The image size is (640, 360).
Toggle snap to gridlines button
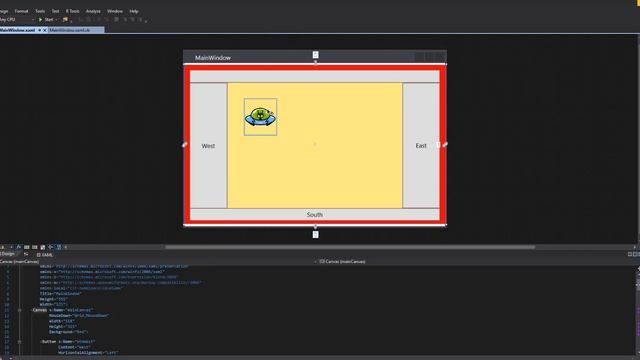point(35,247)
